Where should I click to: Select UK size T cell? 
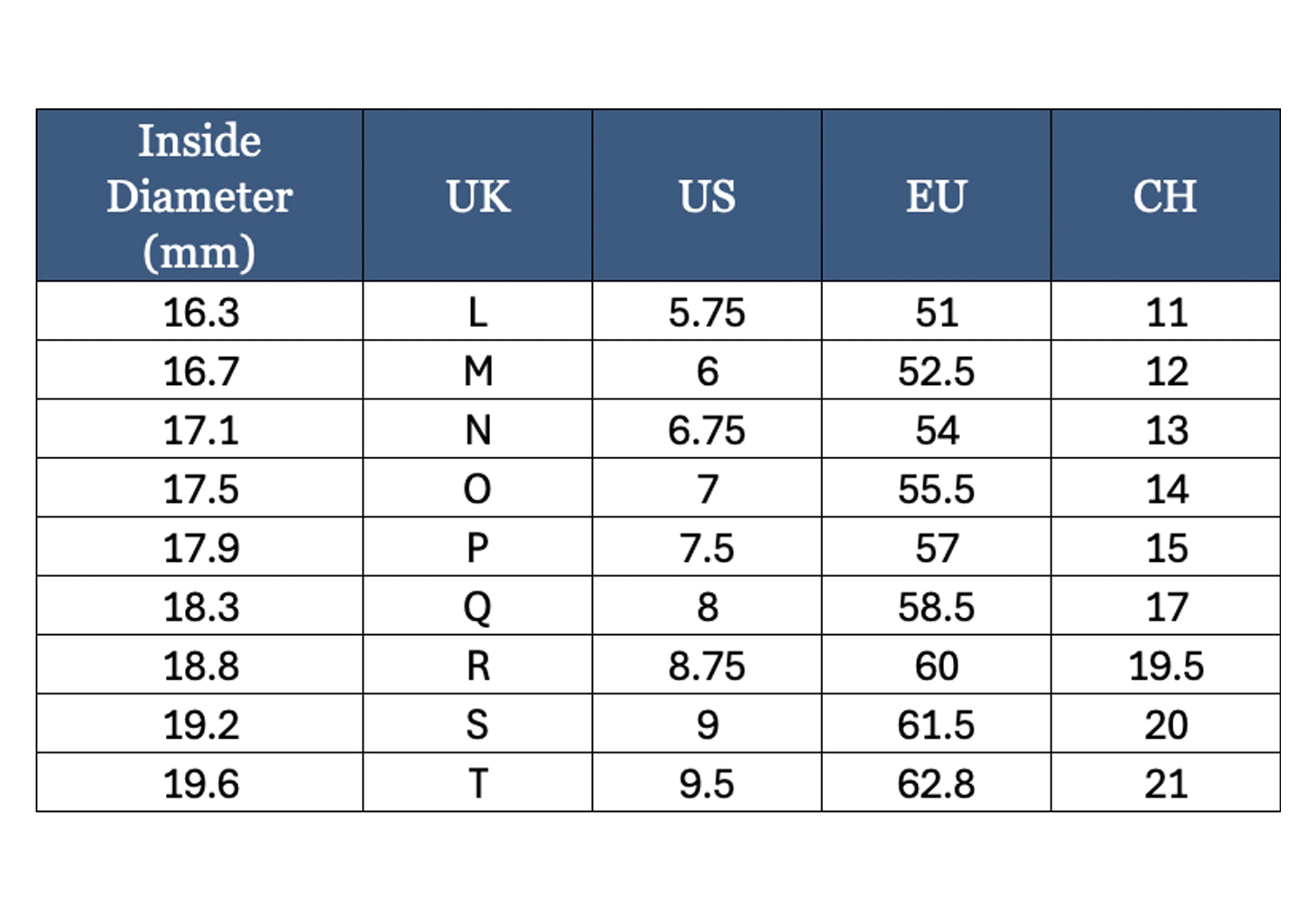478,784
